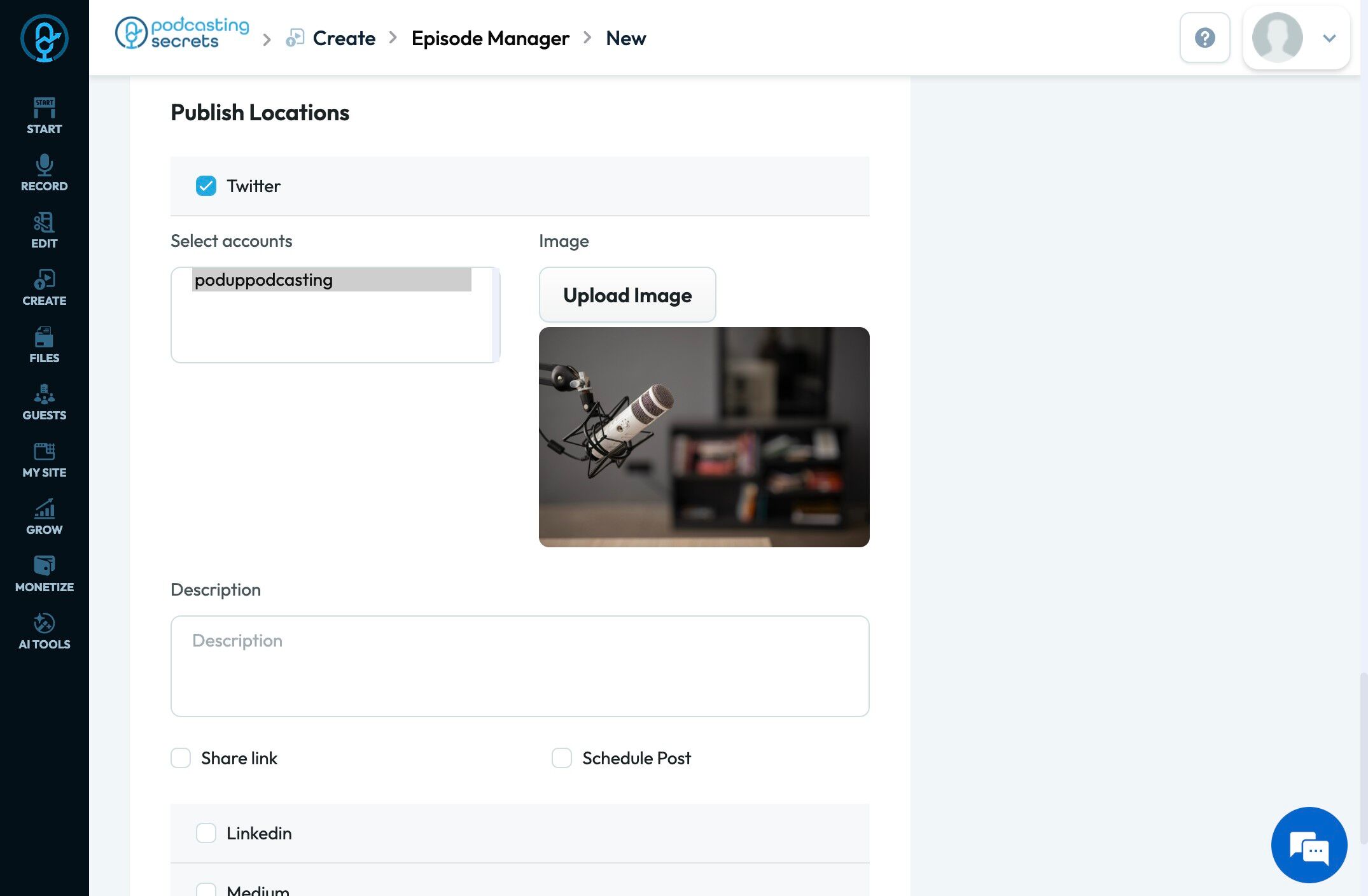Open My Site from sidebar

44,459
